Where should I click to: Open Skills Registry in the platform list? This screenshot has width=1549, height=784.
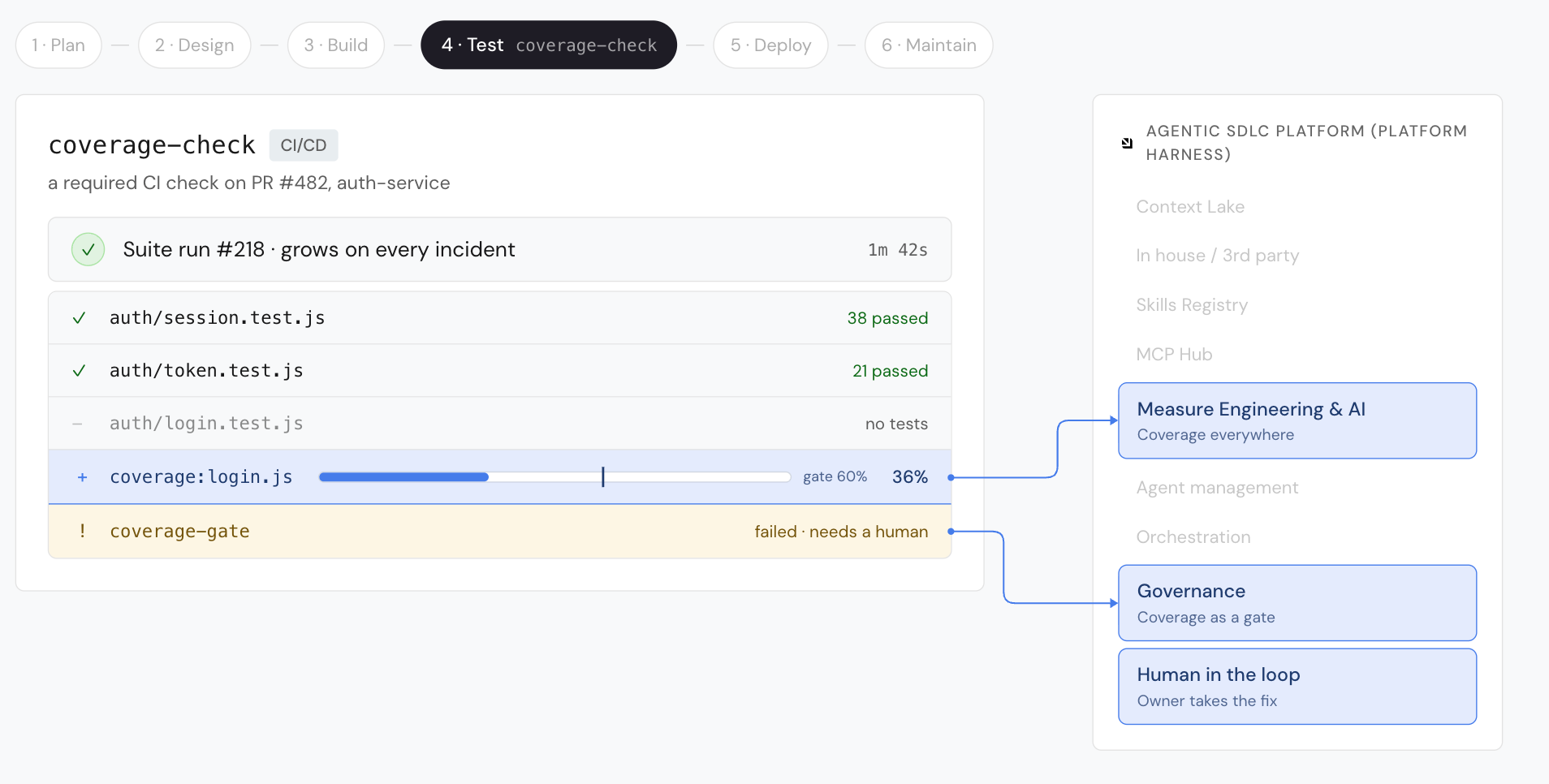1192,305
